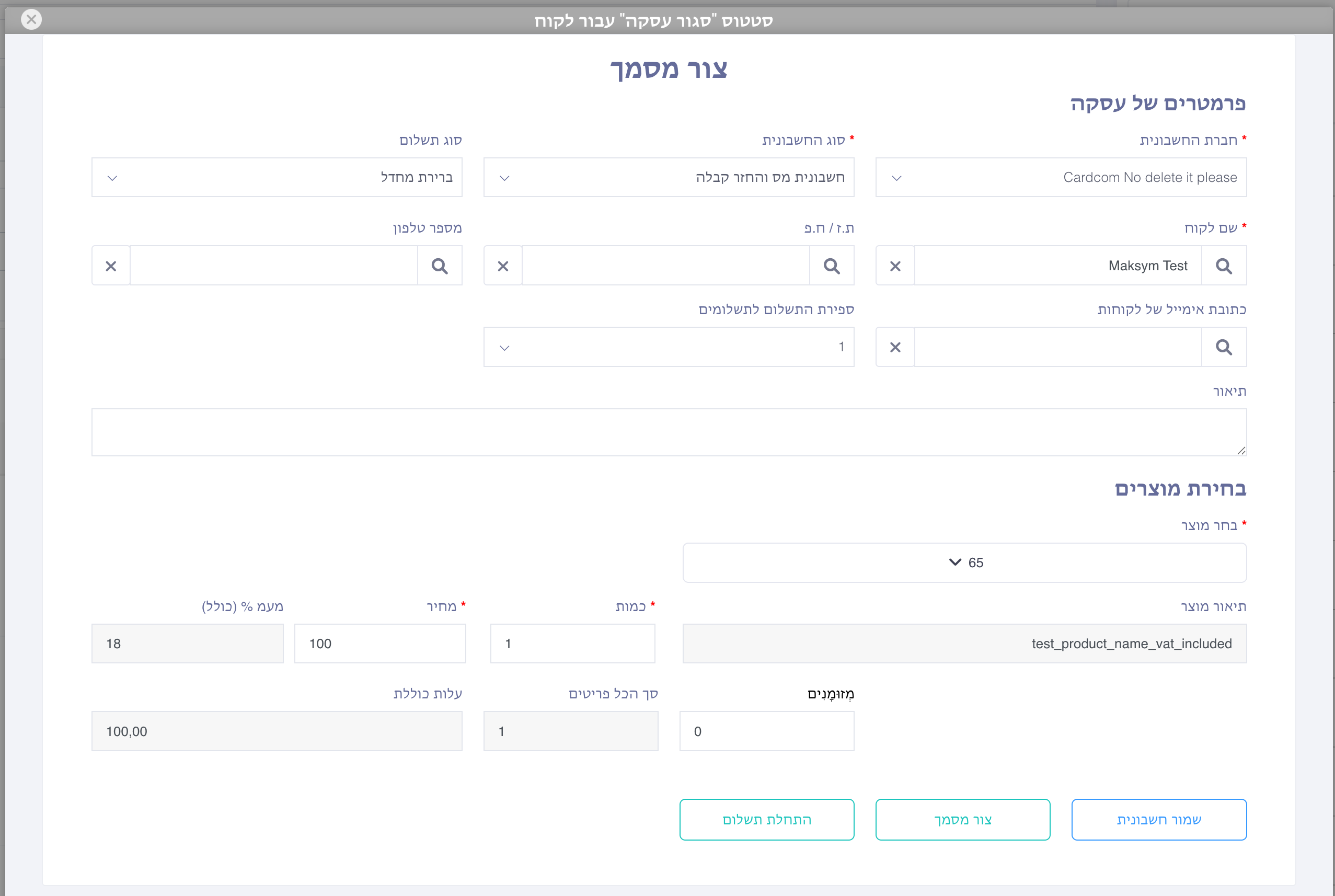This screenshot has height=896, width=1335.
Task: Focus the ת.ז / ח.פ input field
Action: point(666,266)
